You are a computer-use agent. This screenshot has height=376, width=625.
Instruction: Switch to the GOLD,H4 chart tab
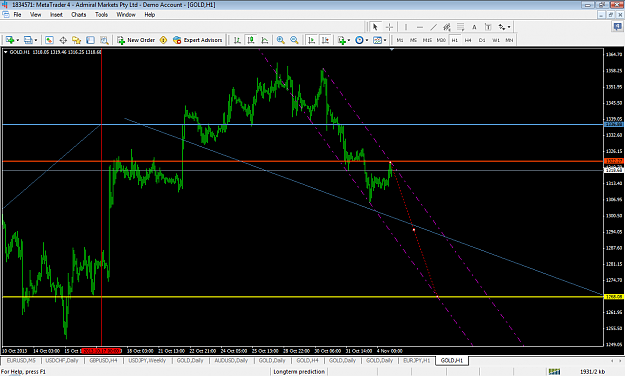click(307, 360)
